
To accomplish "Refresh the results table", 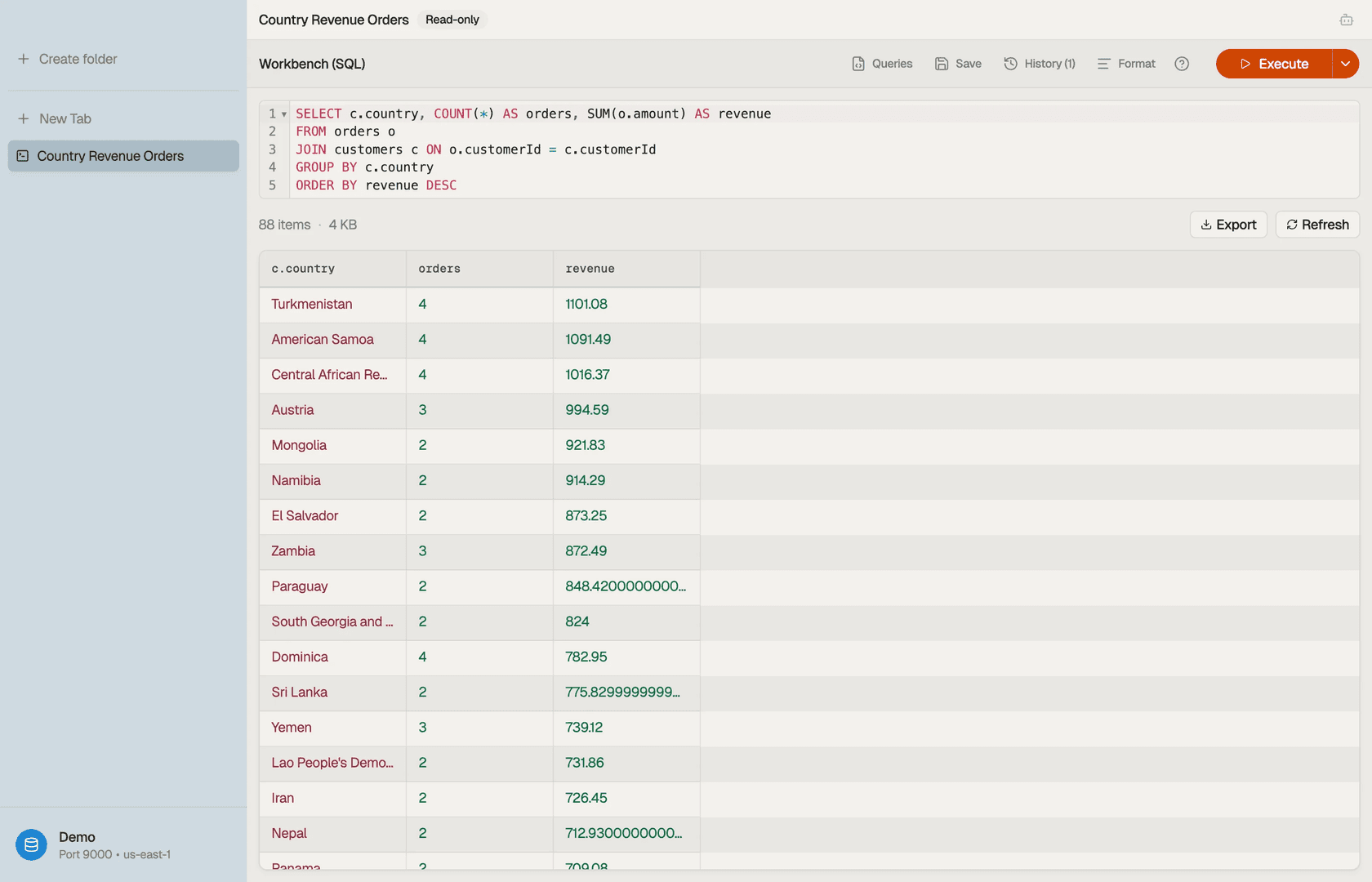I will click(1317, 225).
